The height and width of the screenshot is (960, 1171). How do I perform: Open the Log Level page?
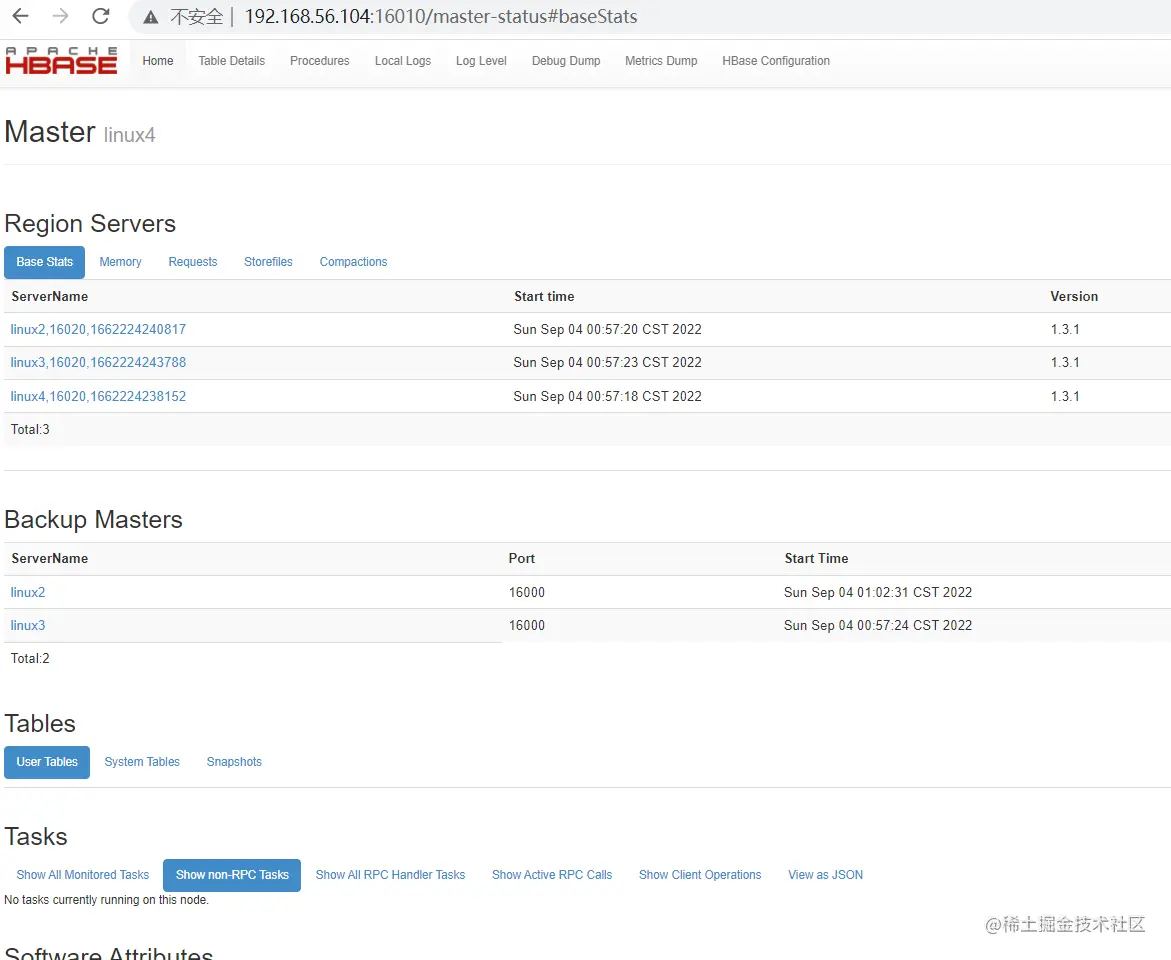point(481,61)
